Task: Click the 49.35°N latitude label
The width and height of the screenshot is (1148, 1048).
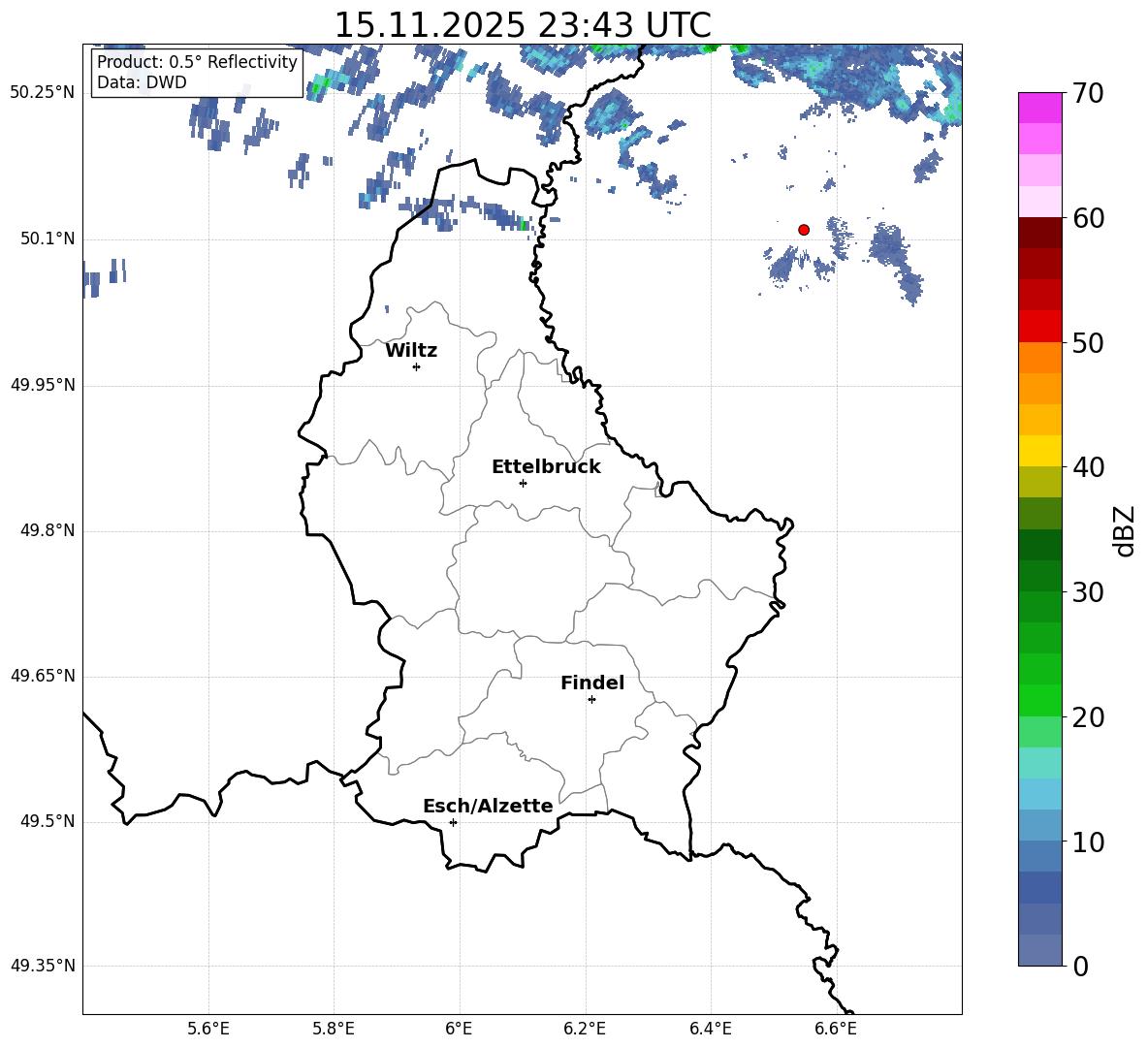Action: tap(43, 966)
